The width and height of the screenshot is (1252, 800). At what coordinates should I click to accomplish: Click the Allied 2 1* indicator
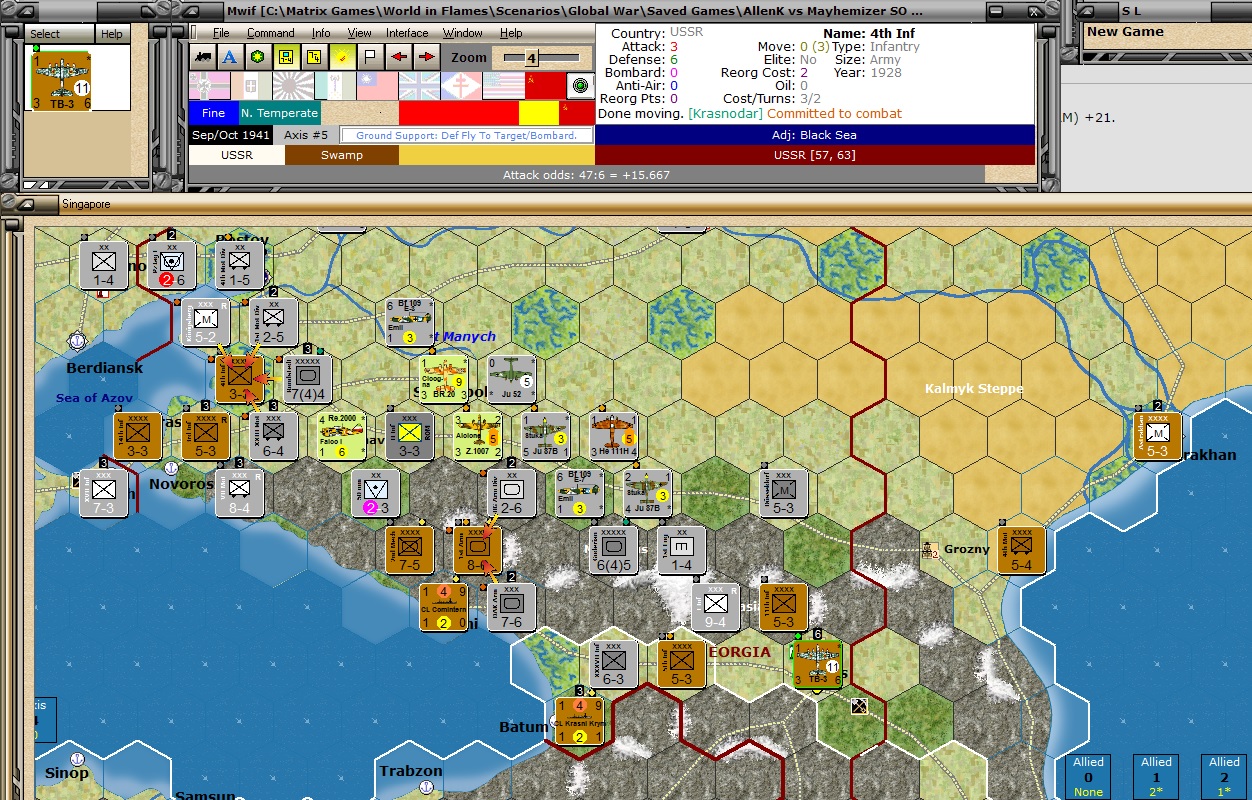1224,776
